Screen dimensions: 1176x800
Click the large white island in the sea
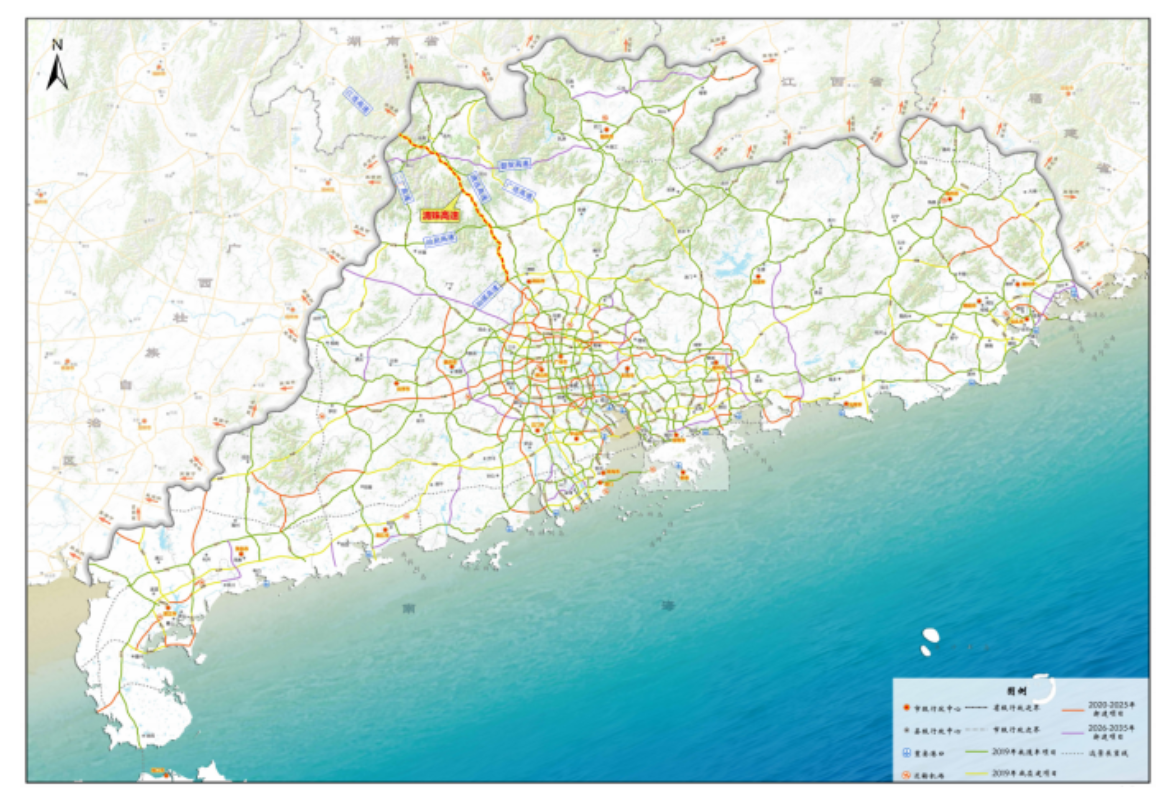(931, 635)
